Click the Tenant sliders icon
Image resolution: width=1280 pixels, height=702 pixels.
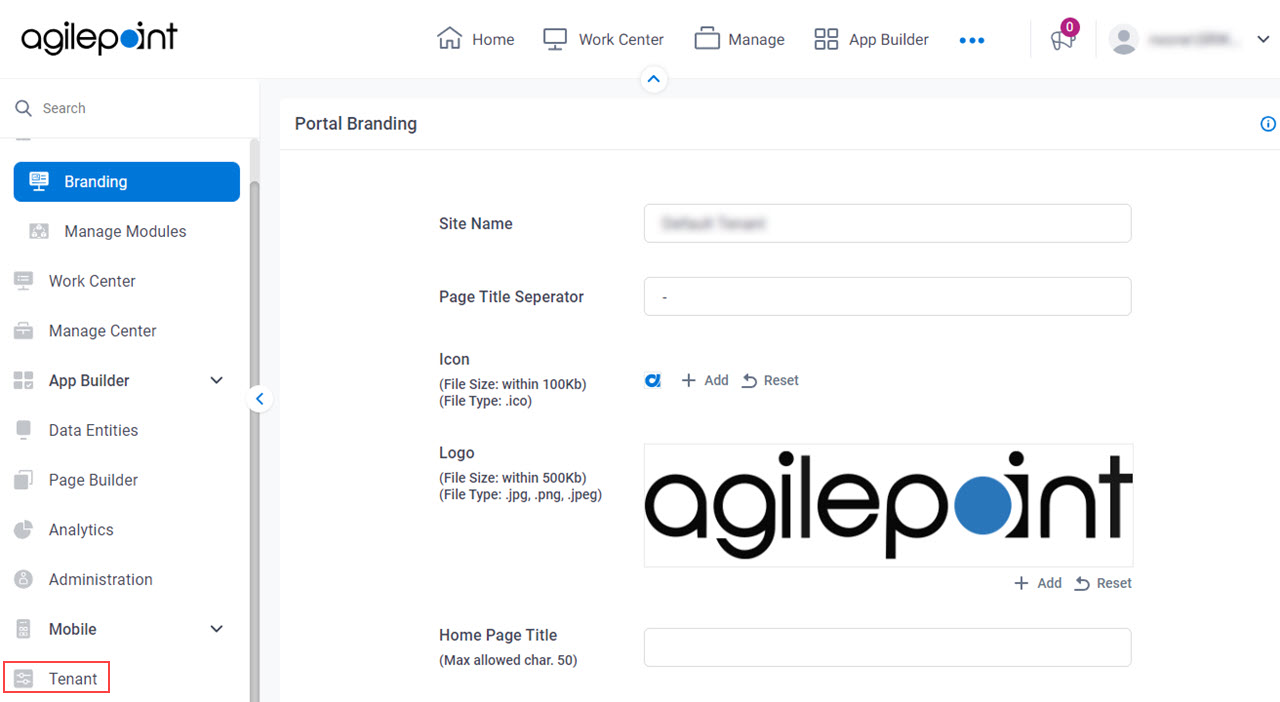point(23,679)
